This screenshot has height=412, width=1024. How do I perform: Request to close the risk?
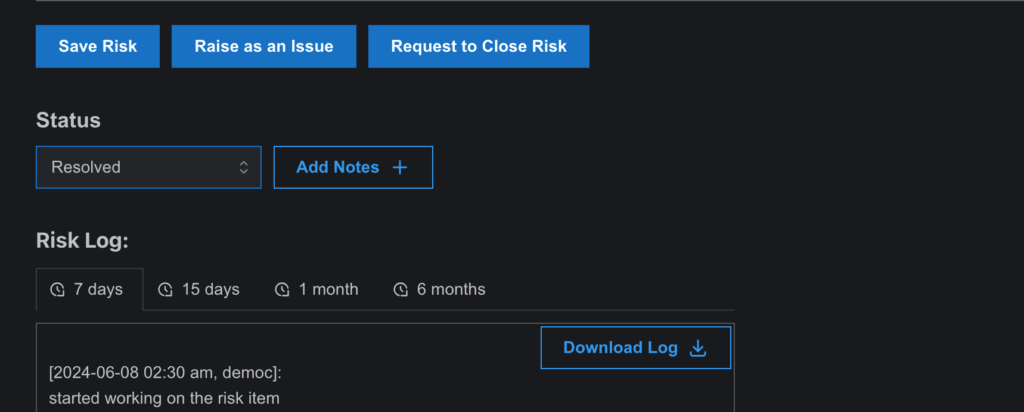pos(479,46)
